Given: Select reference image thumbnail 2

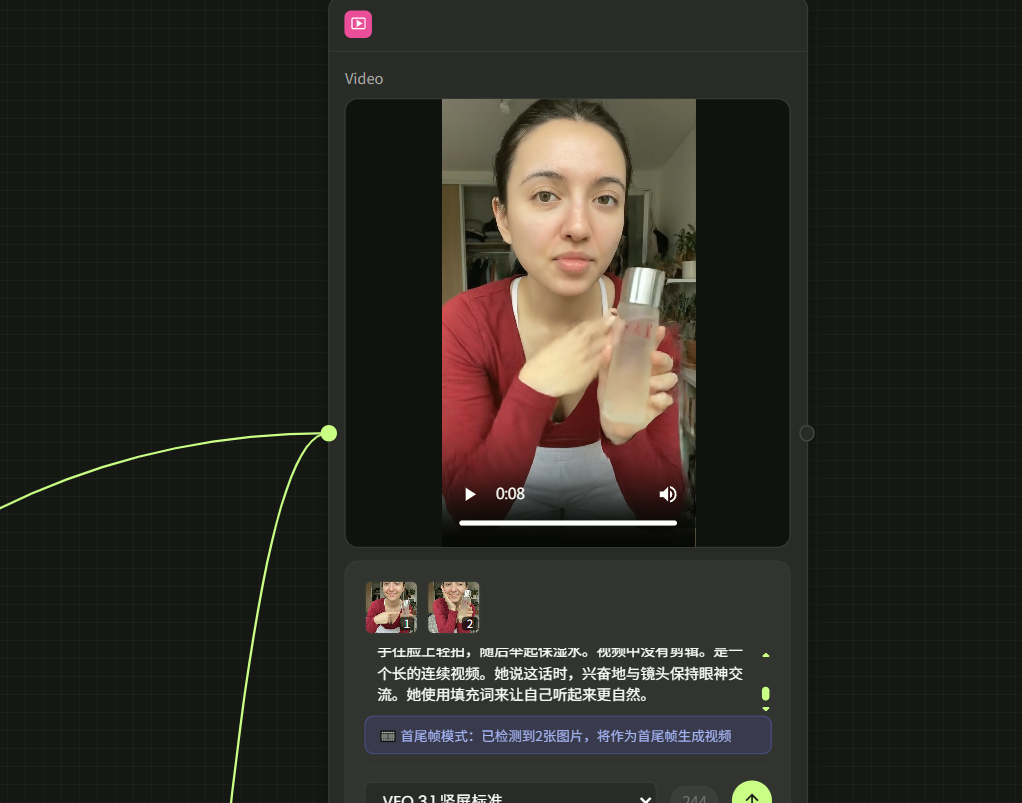Looking at the screenshot, I should (x=453, y=607).
